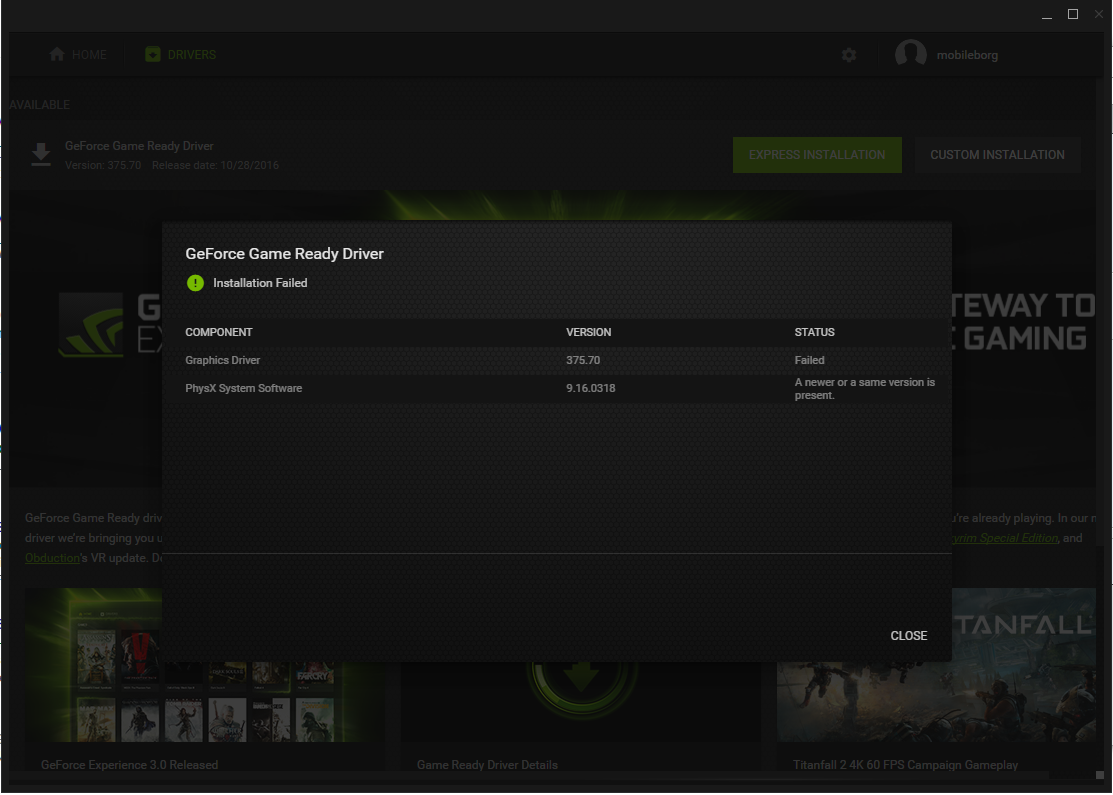Select the Graphics Driver component row
Viewport: 1113px width, 795px height.
click(557, 361)
